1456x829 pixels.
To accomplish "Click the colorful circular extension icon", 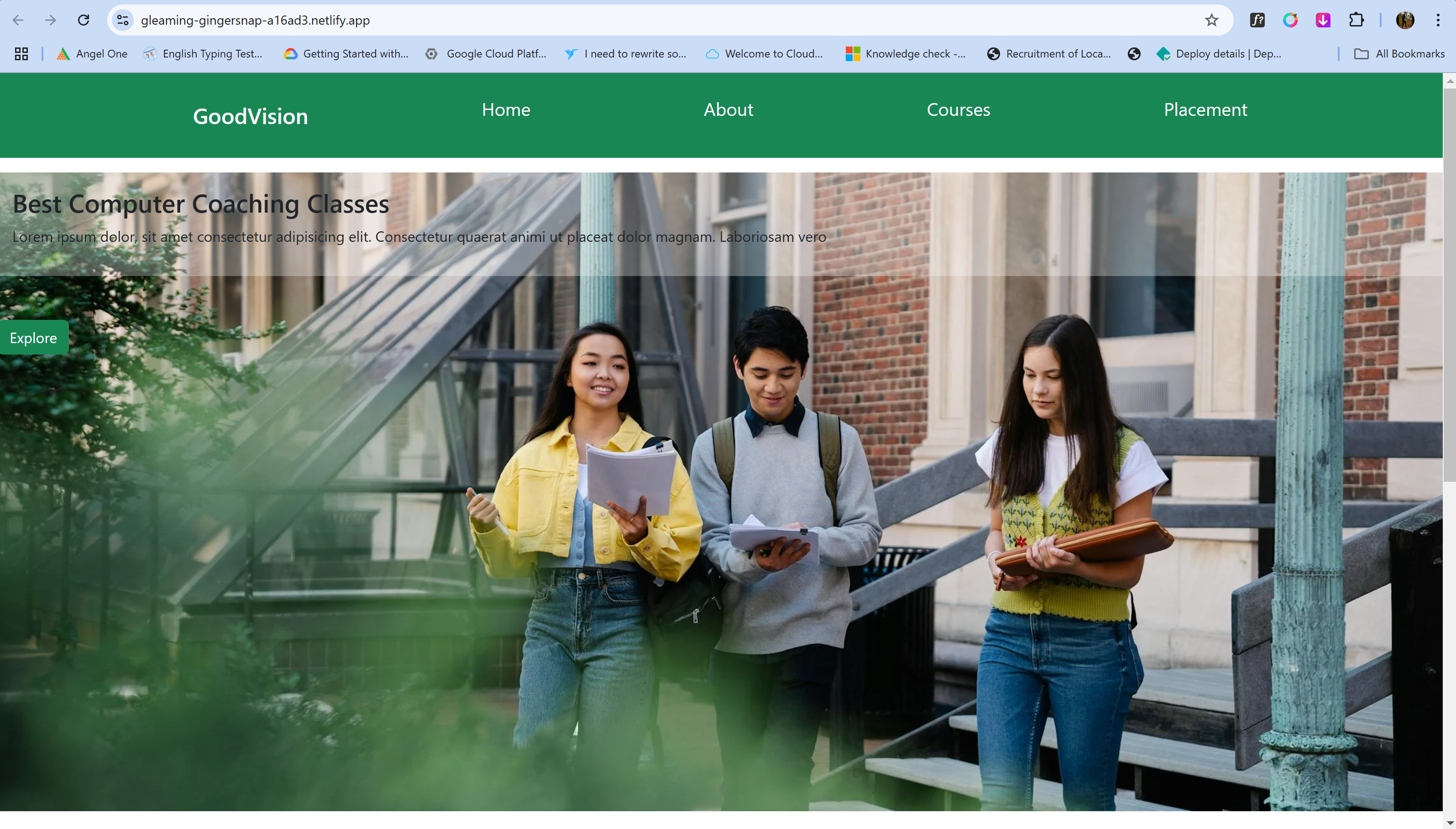I will pyautogui.click(x=1290, y=21).
